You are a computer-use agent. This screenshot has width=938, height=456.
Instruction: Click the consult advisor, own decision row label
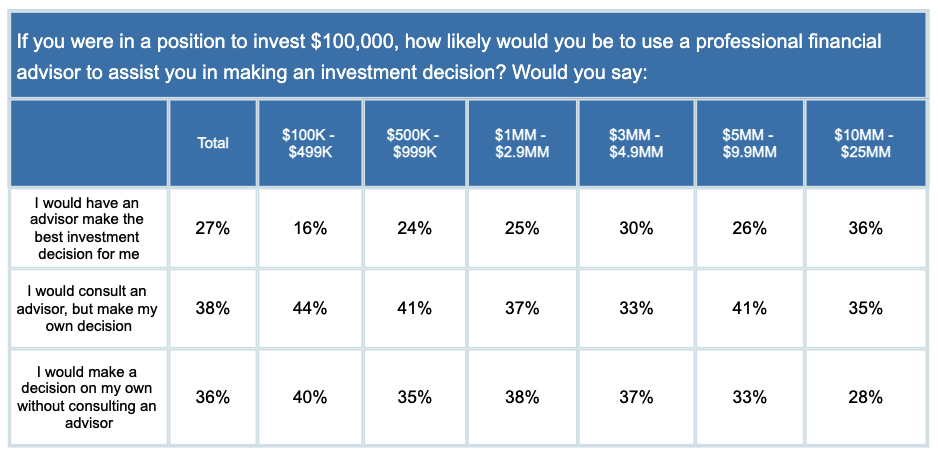pos(89,308)
